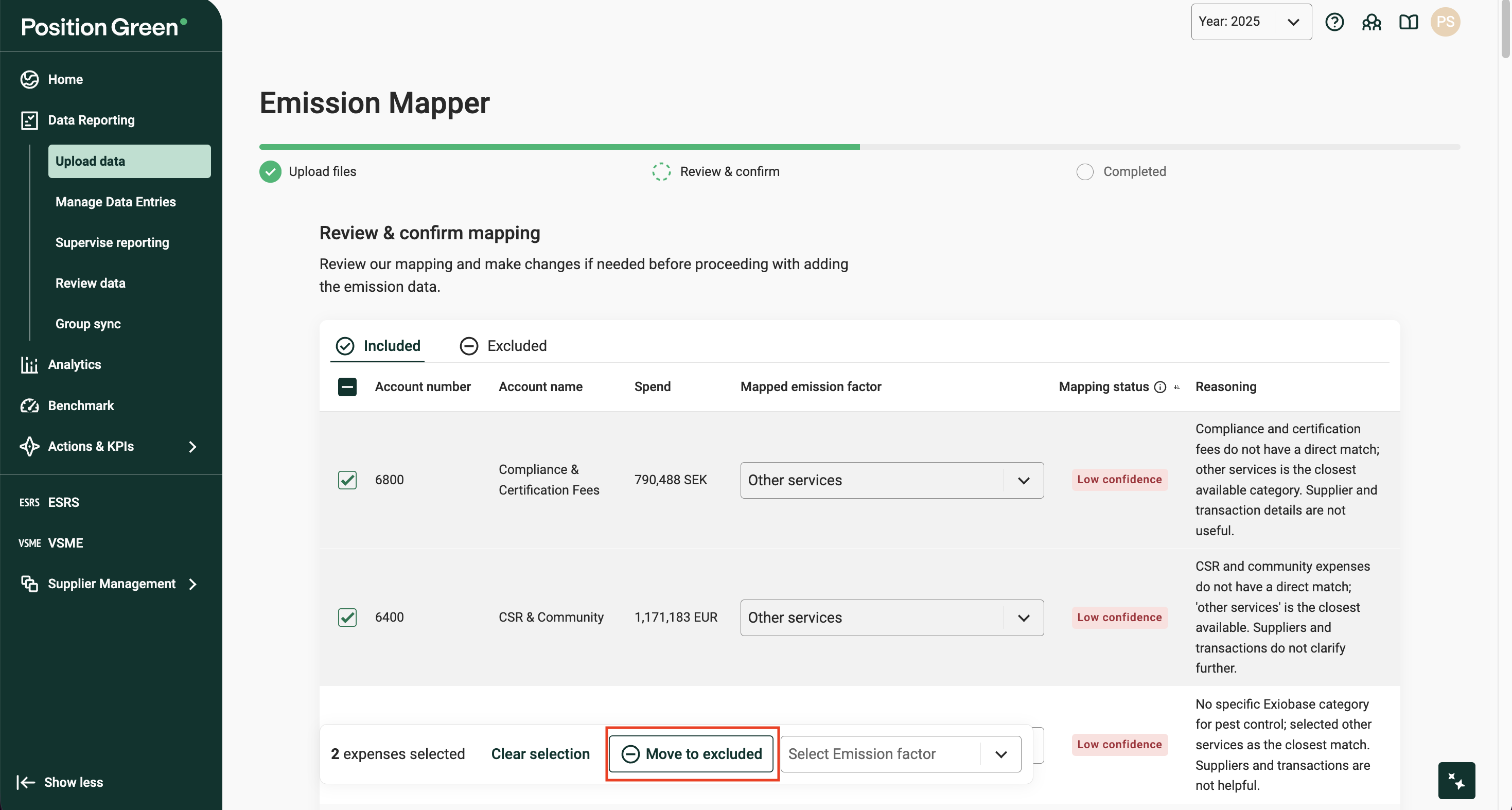
Task: Switch to the Excluded tab
Action: coord(503,346)
